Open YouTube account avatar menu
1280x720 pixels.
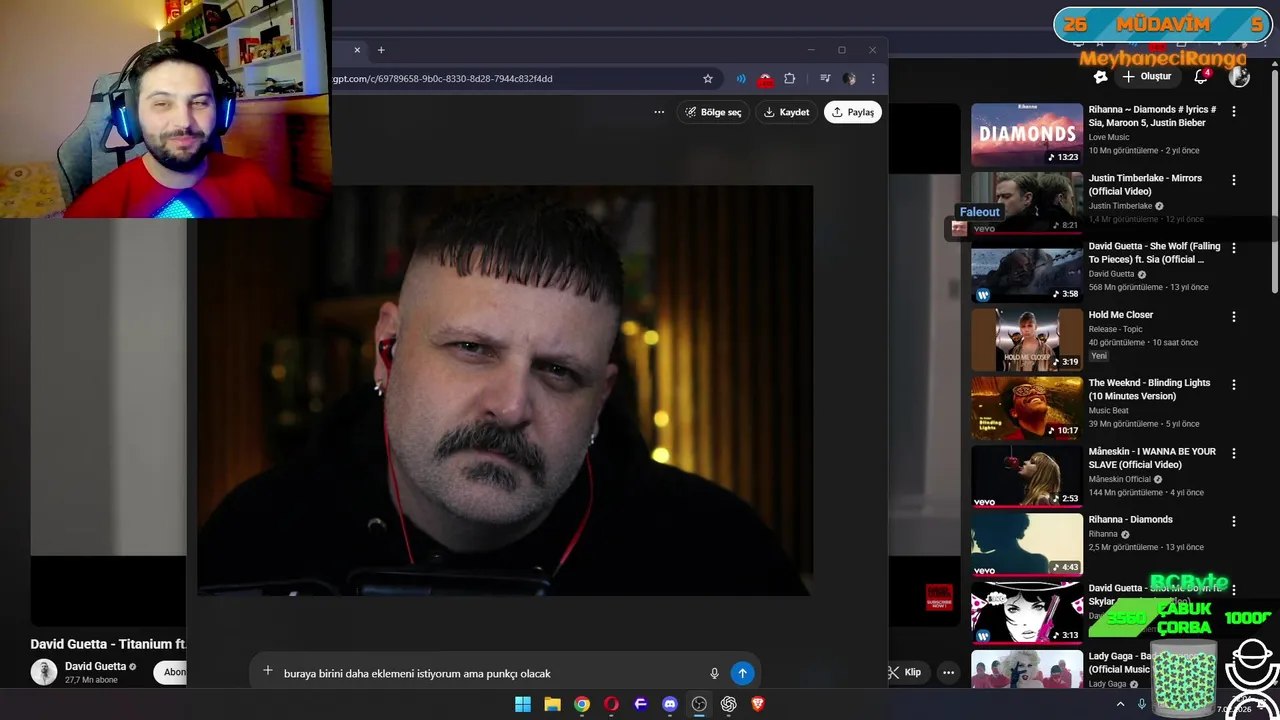click(1239, 77)
